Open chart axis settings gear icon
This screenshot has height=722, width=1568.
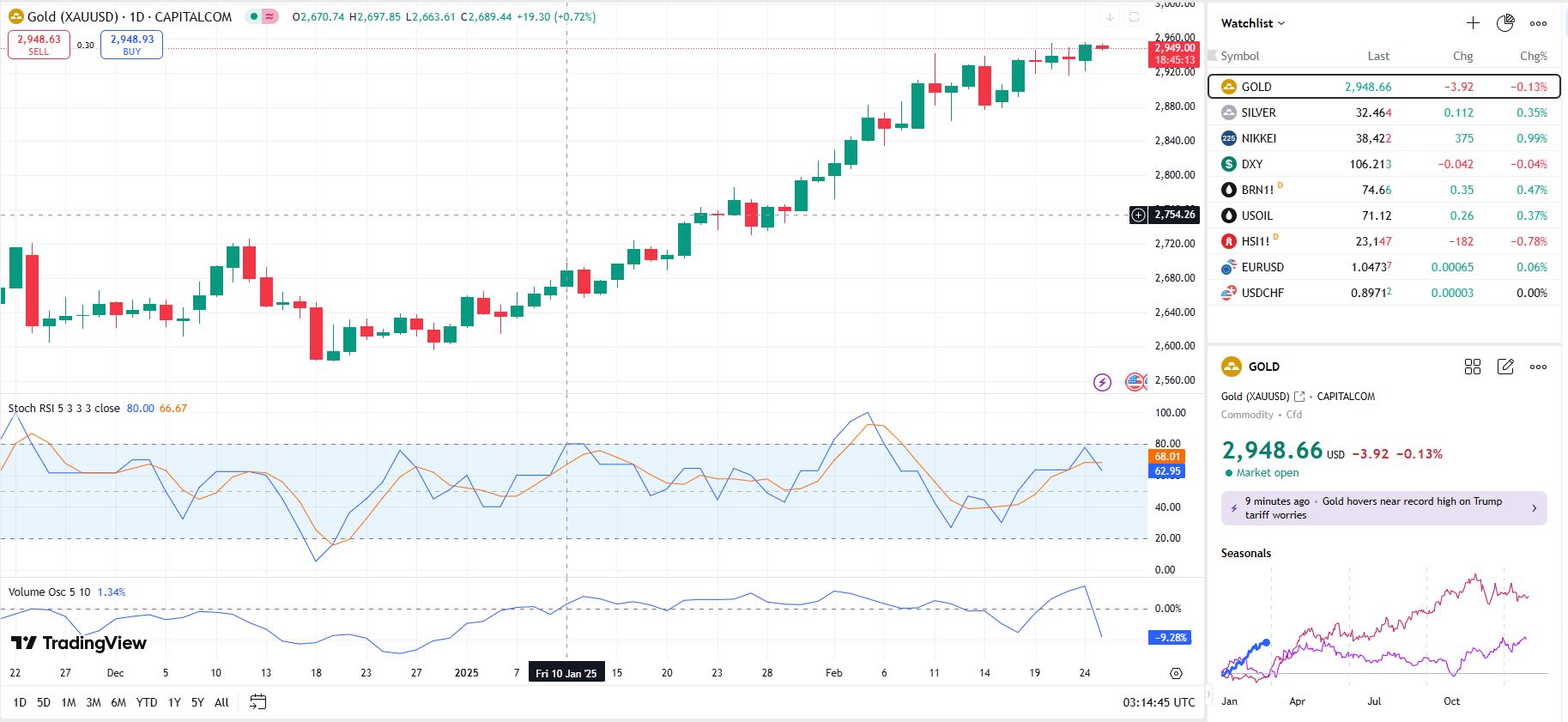tap(1176, 674)
